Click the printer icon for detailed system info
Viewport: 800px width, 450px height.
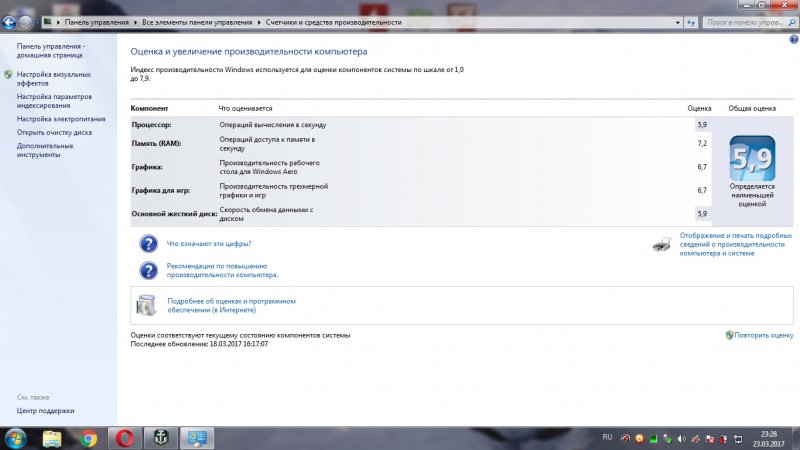point(662,243)
